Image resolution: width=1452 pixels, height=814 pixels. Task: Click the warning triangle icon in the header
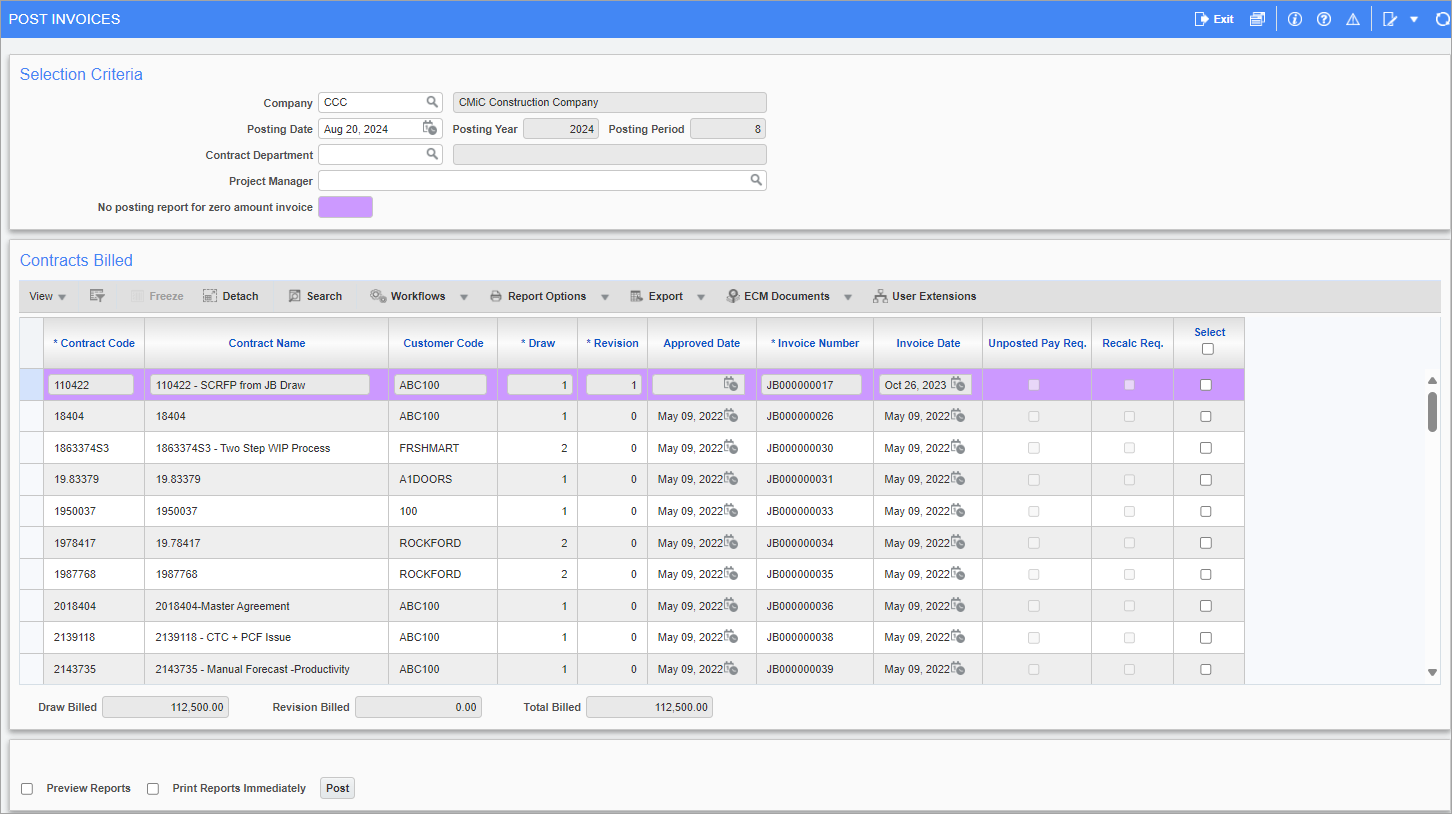pos(1352,18)
